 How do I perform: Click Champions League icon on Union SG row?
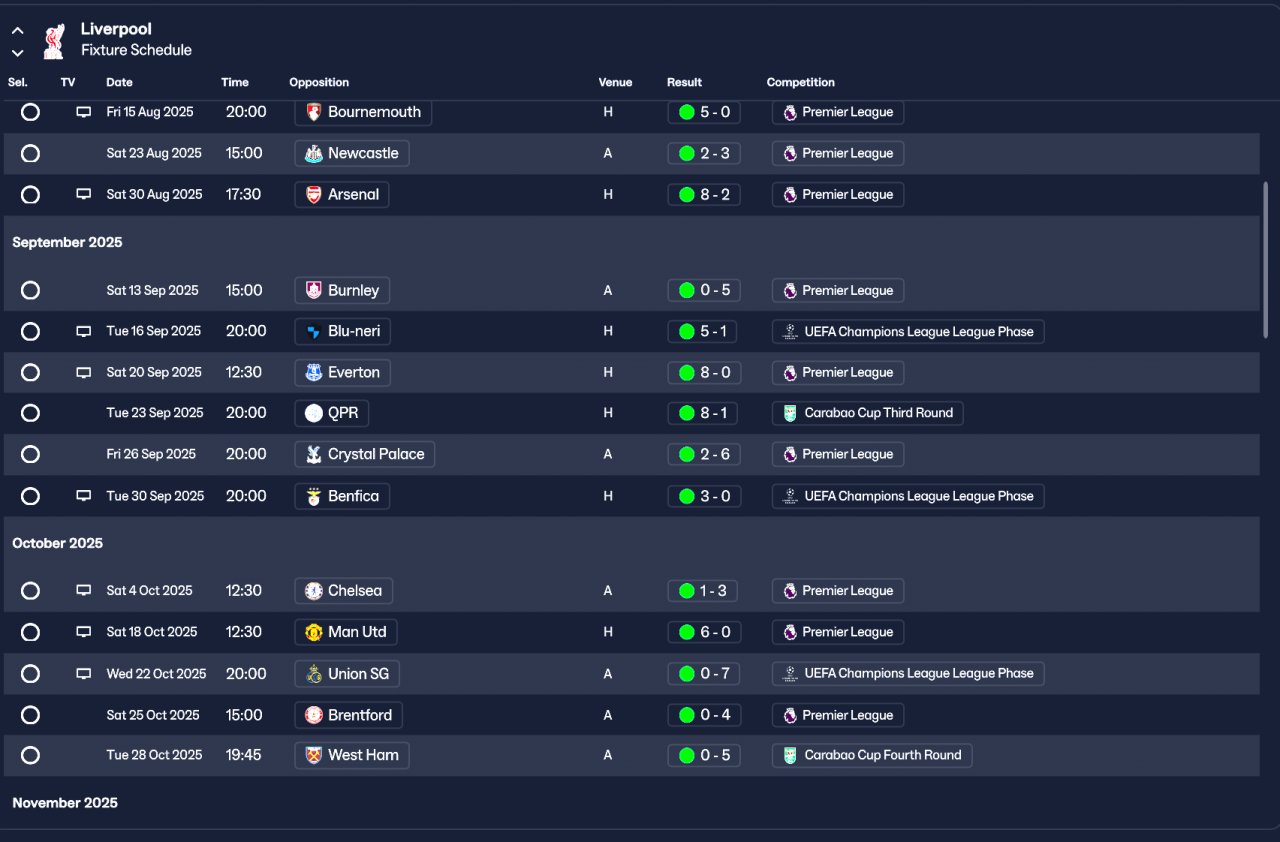(x=790, y=674)
